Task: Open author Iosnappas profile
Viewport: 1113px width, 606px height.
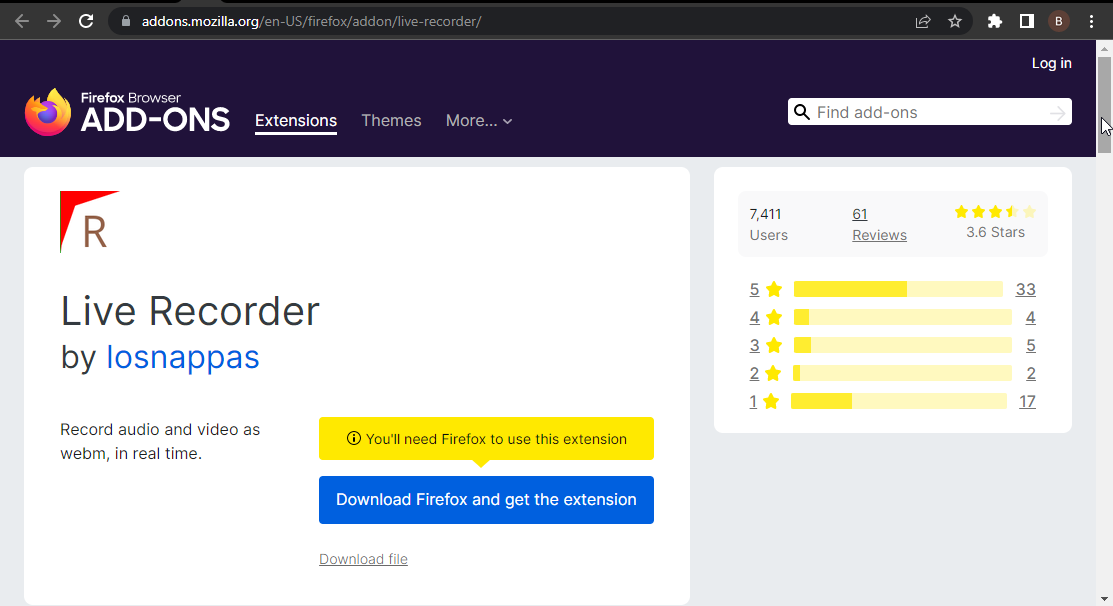Action: (x=182, y=357)
